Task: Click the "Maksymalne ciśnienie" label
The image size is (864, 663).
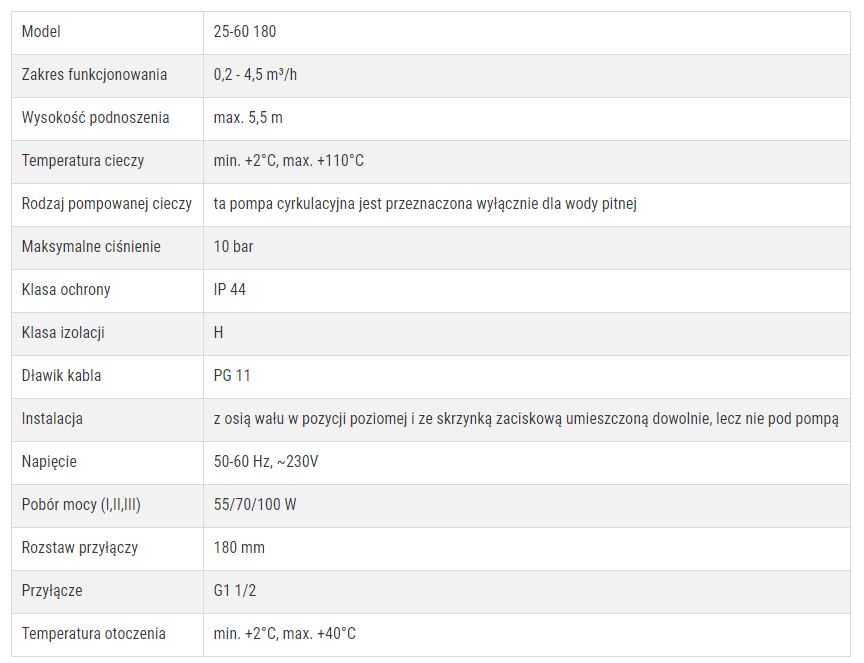Action: click(91, 247)
